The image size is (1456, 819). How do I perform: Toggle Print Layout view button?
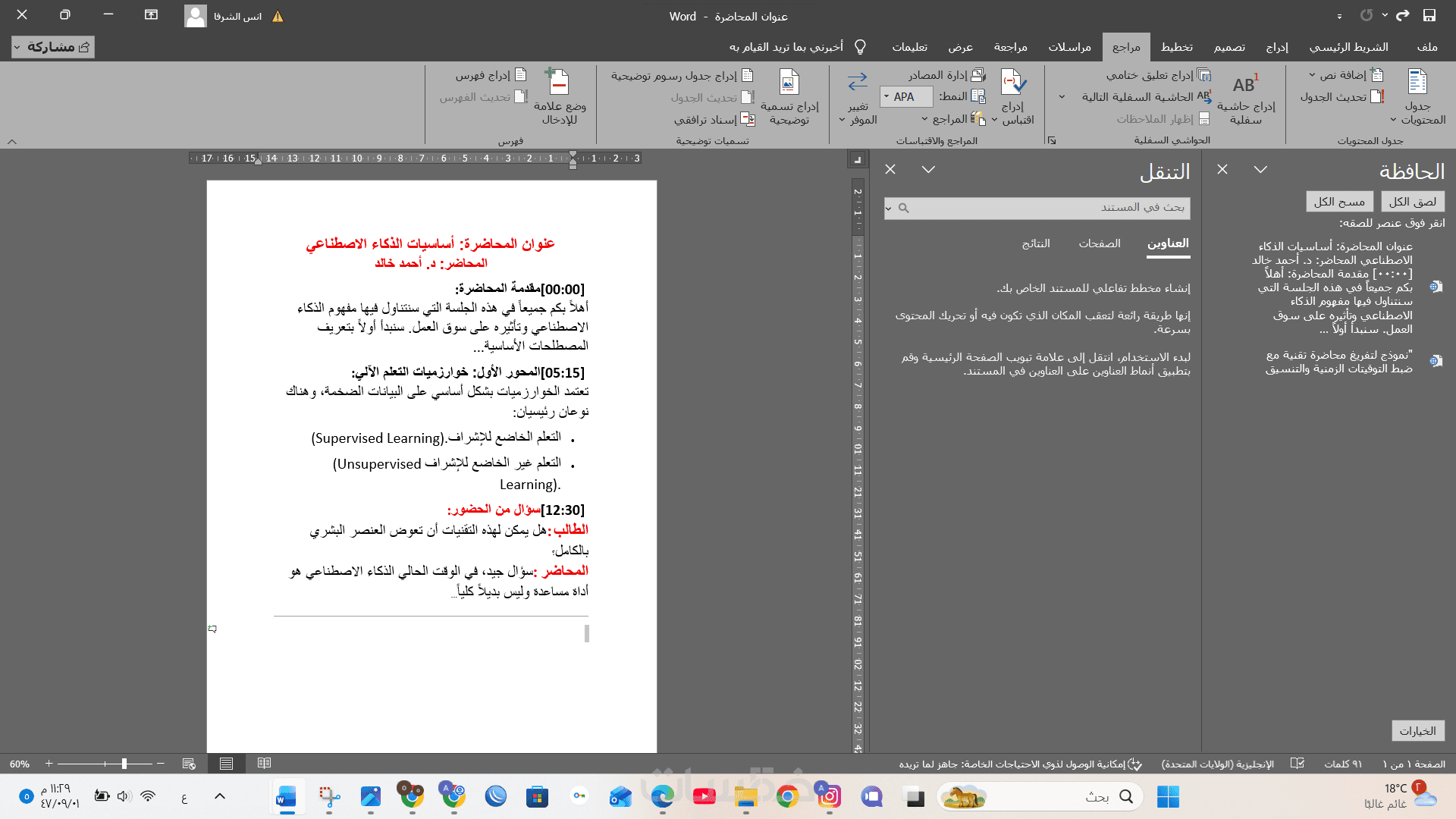[226, 764]
